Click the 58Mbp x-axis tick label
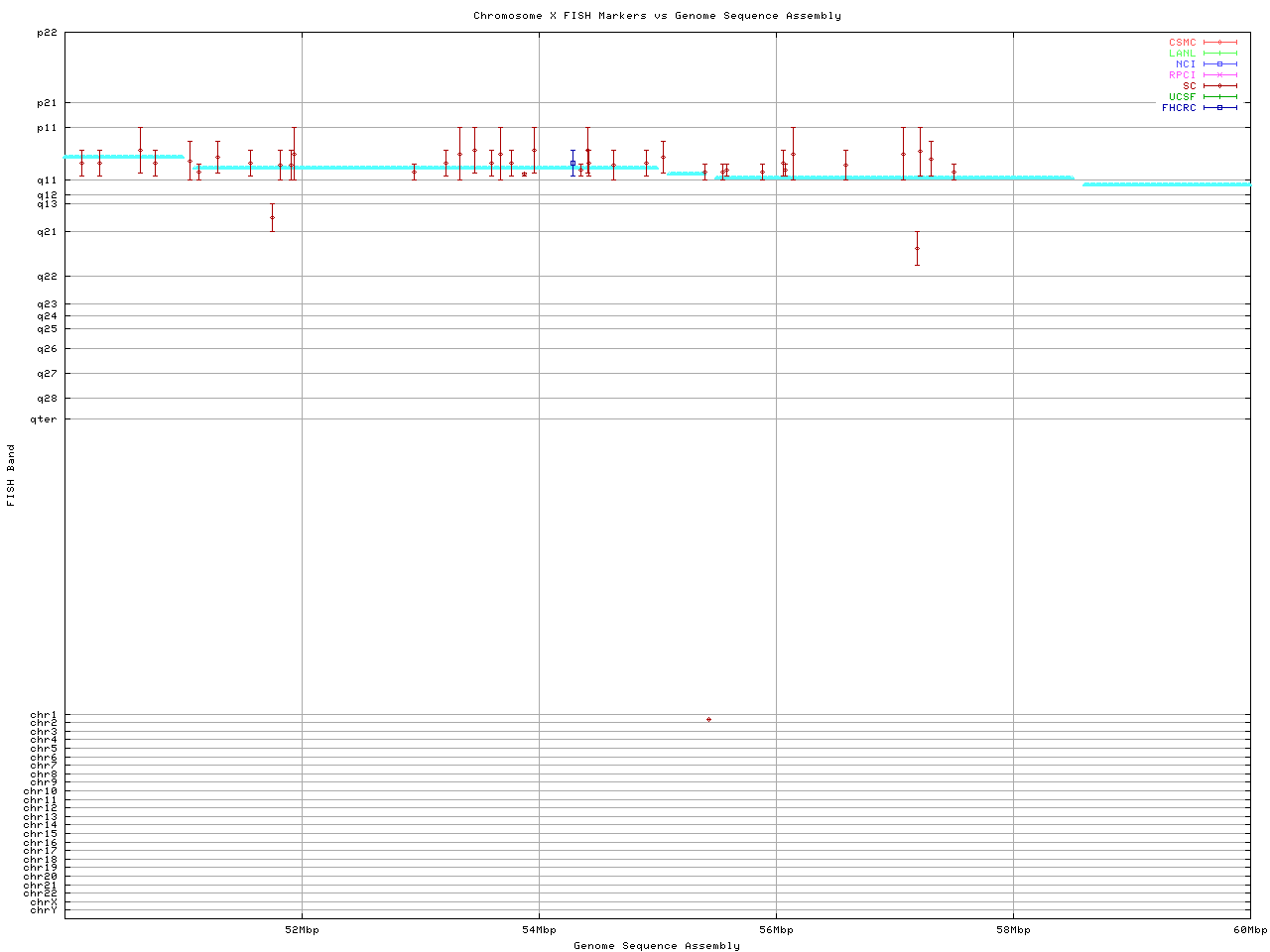1270x952 pixels. pyautogui.click(x=1013, y=930)
